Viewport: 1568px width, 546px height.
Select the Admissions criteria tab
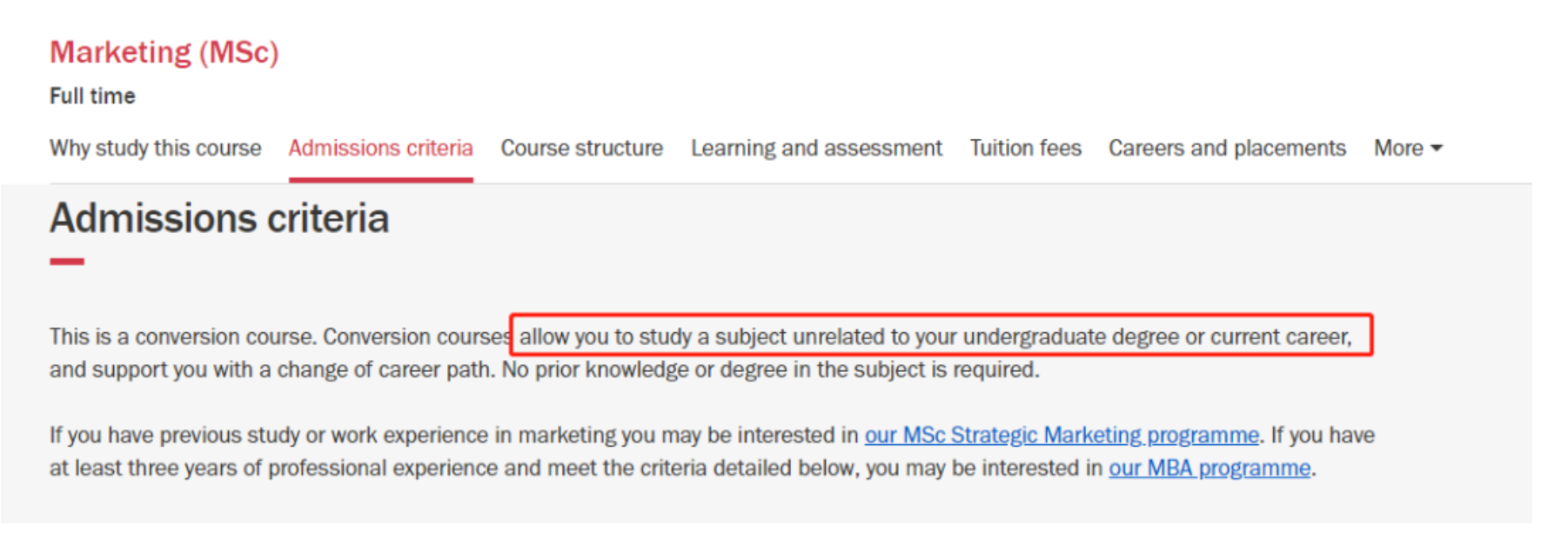click(380, 148)
